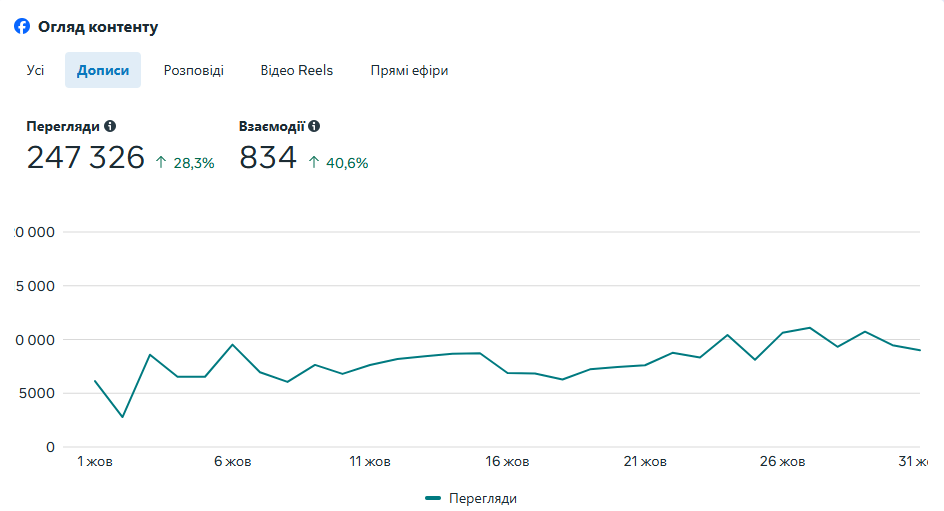Click the 1 жов axis label
This screenshot has height=511, width=944.
(x=95, y=462)
